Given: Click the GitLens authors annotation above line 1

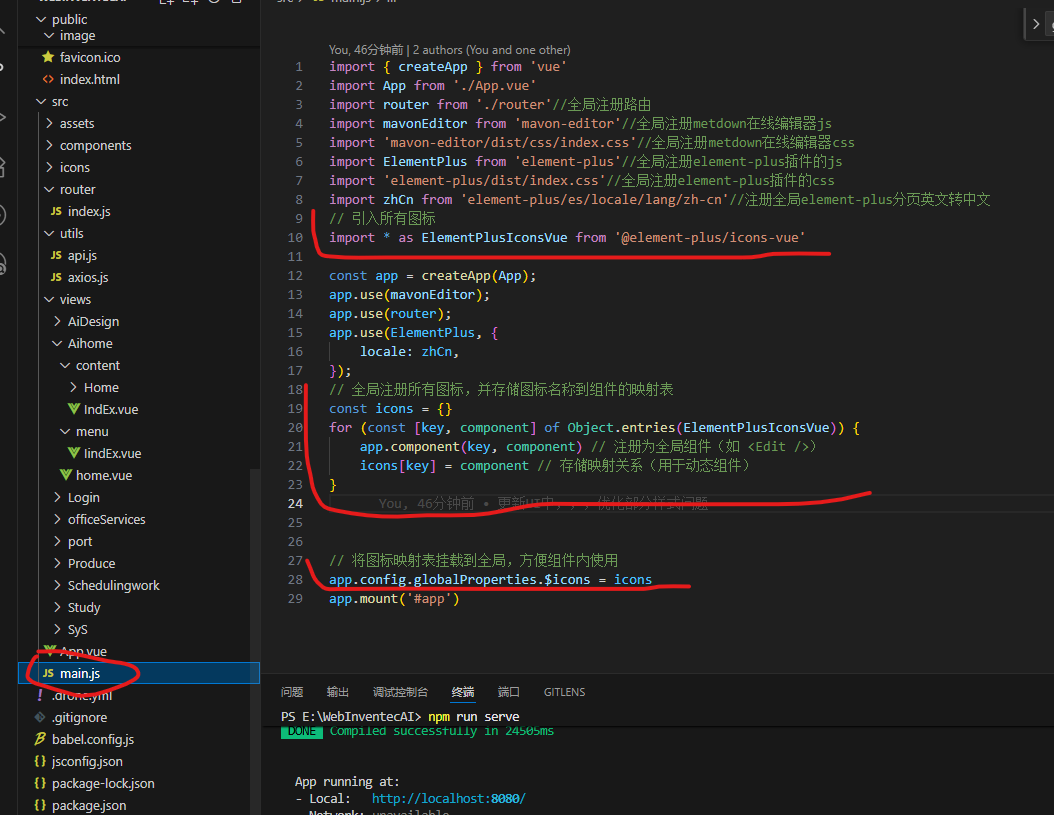Looking at the screenshot, I should [x=450, y=50].
